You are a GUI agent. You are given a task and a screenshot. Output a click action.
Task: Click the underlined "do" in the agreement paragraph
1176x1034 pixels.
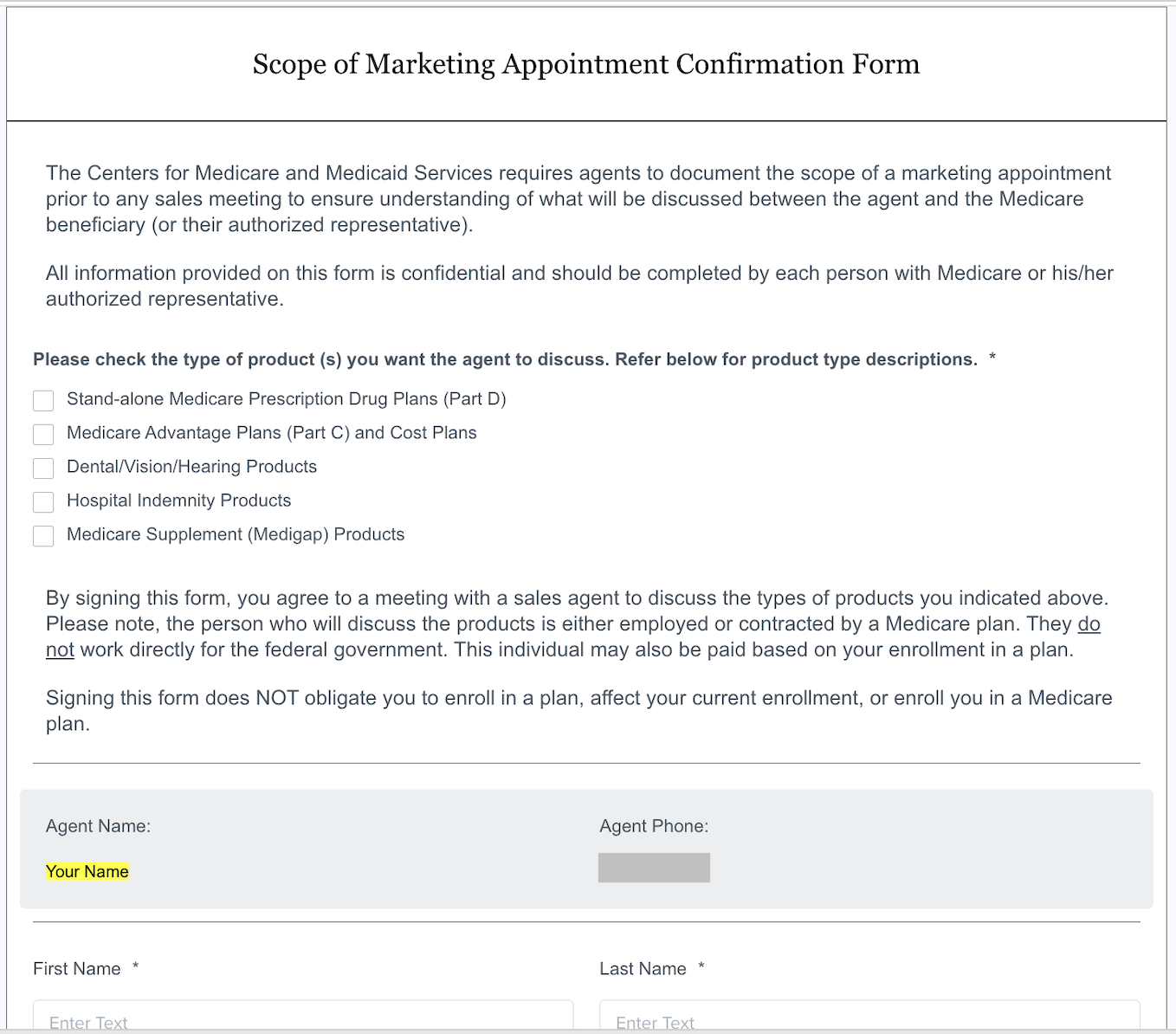tap(1089, 624)
